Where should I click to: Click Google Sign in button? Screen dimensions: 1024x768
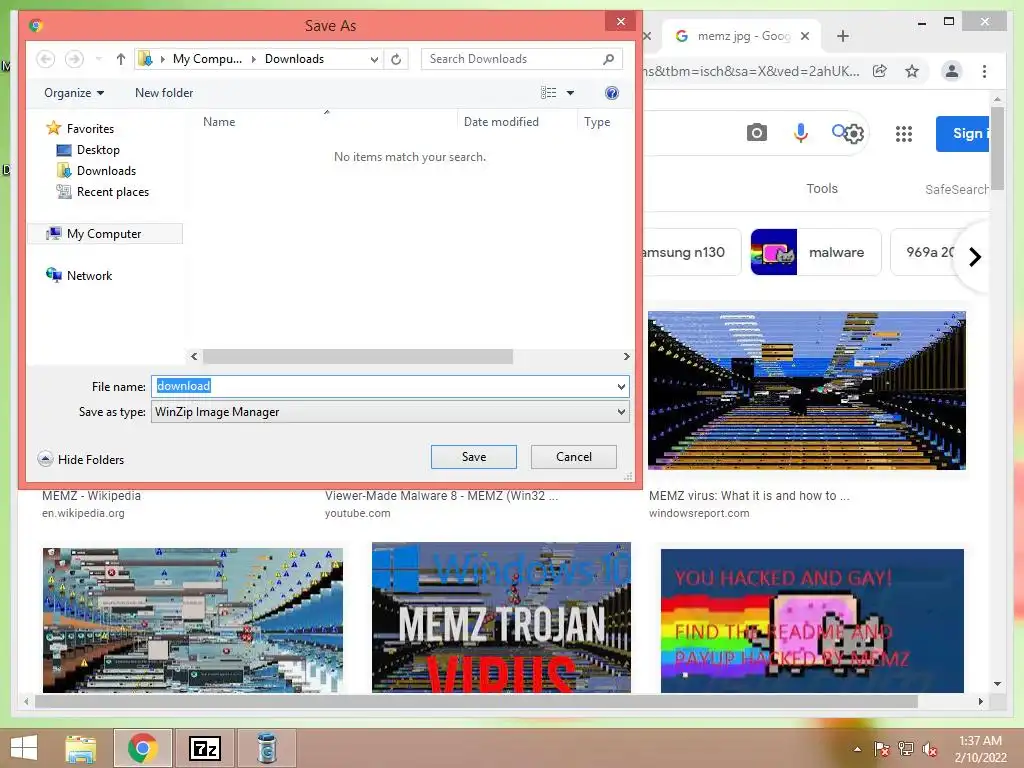pos(965,134)
